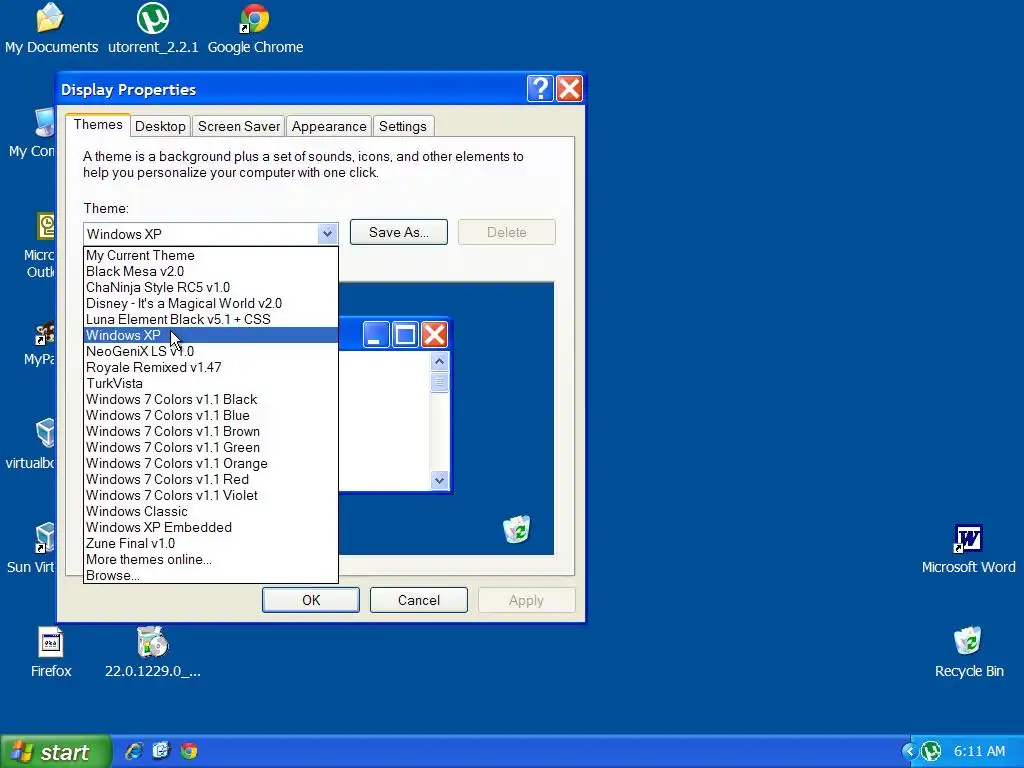Click the recycle bin icon in the theme preview

(517, 529)
